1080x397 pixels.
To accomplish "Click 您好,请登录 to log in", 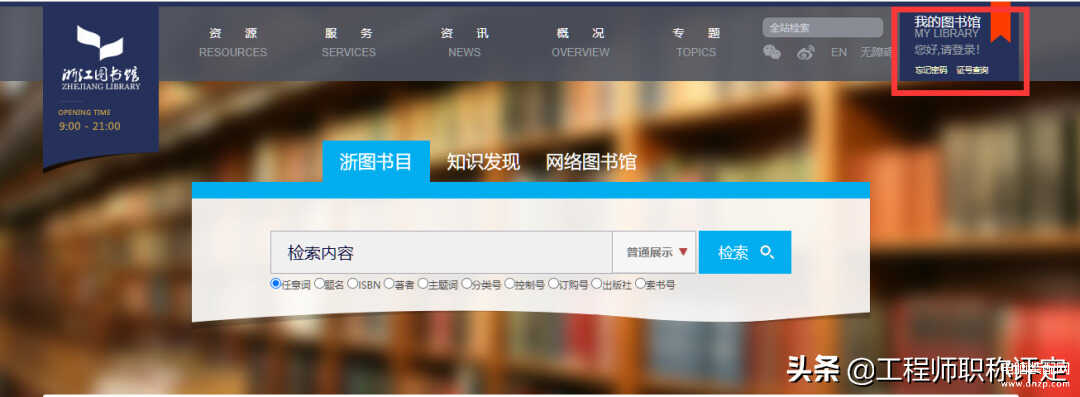I will [x=947, y=50].
